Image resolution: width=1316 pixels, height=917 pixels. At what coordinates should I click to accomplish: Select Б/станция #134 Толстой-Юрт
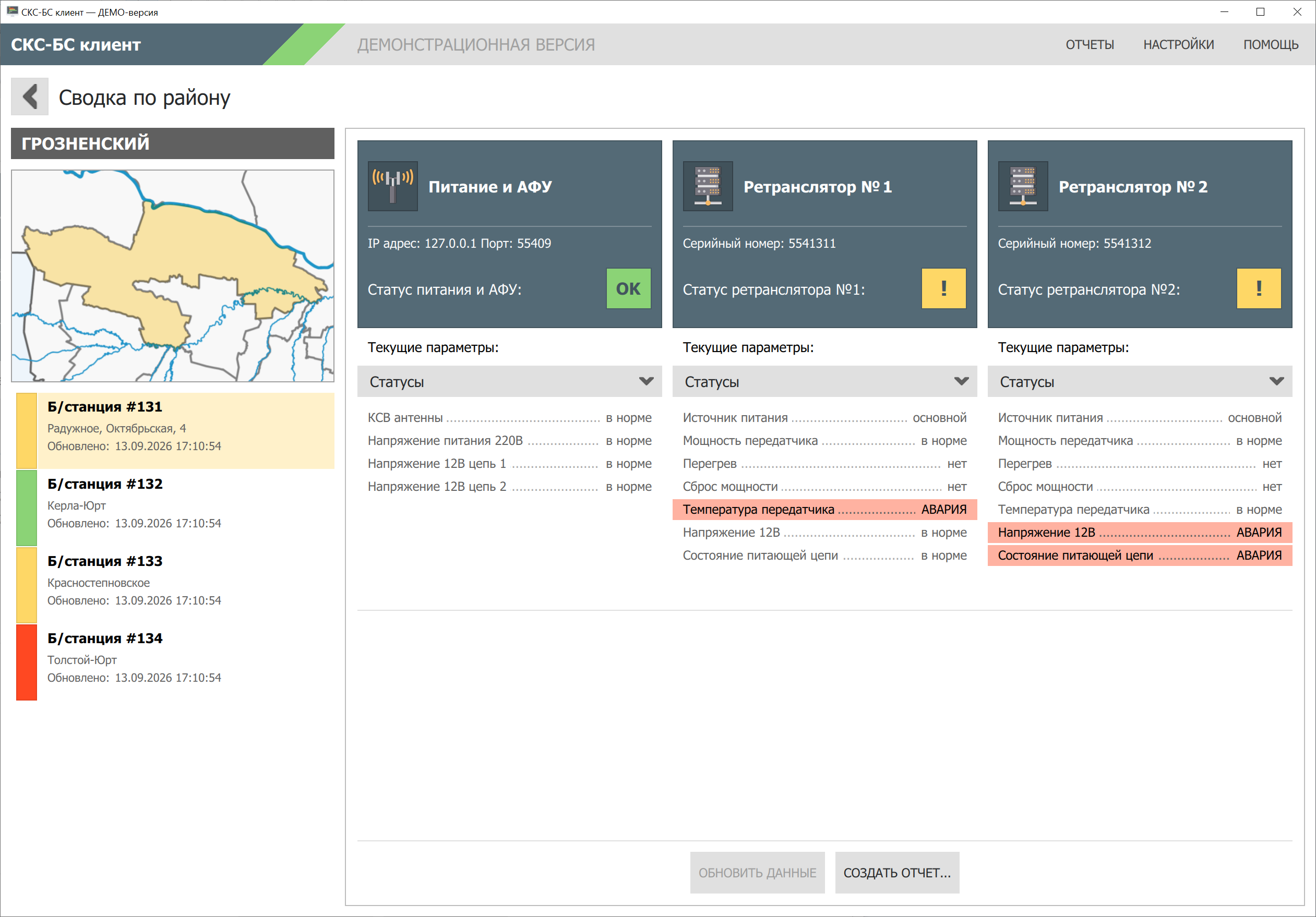point(175,662)
